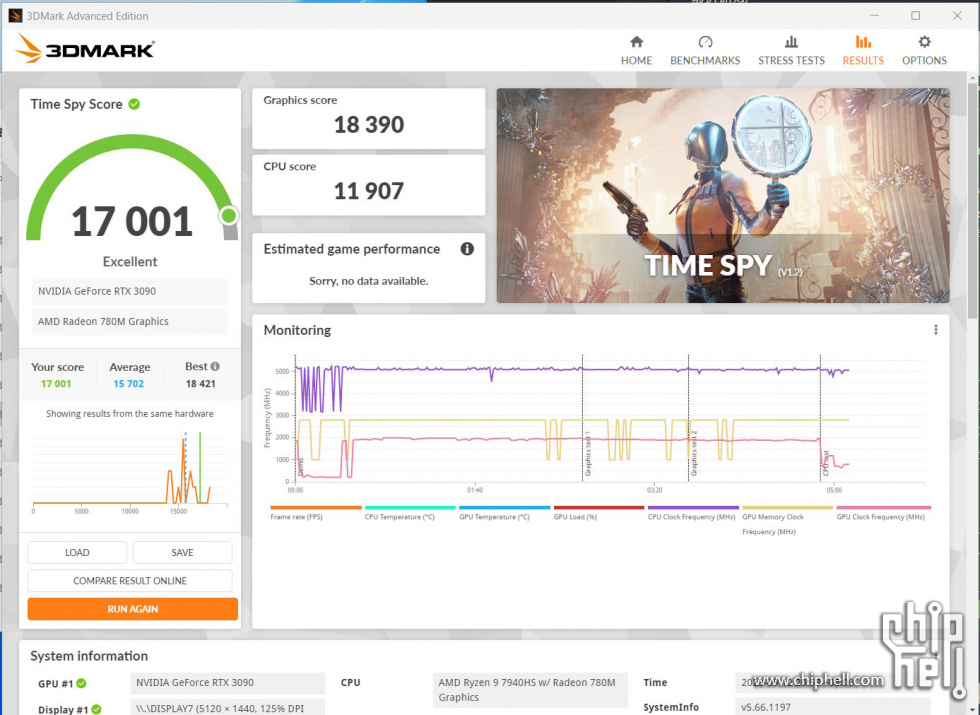This screenshot has width=980, height=715.
Task: Minimize the 3DMark window
Action: pos(874,16)
